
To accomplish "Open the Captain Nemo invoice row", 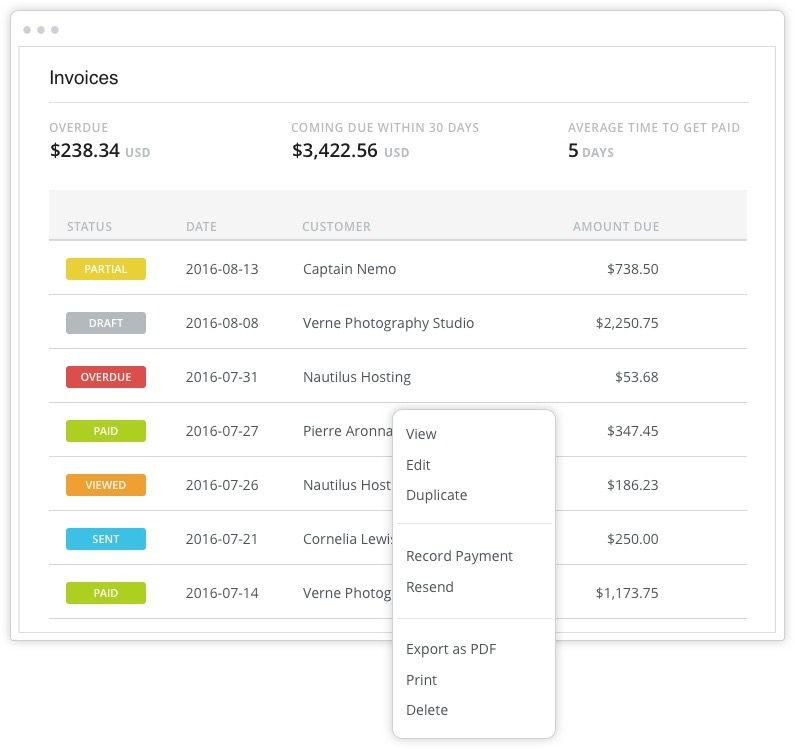I will [x=349, y=269].
